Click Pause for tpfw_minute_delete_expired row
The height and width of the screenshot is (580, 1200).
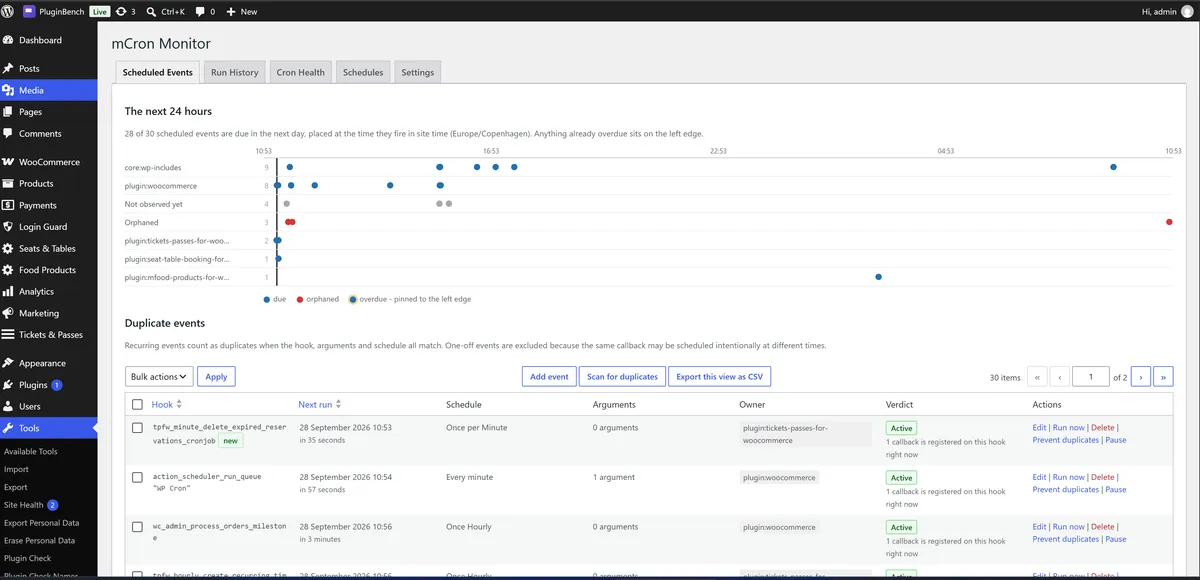1116,440
